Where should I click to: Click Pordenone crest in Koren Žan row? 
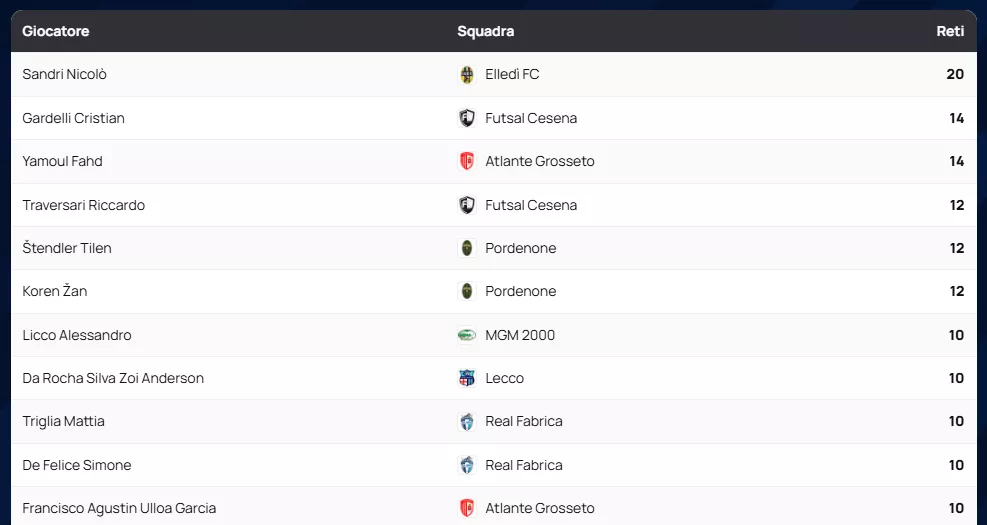[x=466, y=291]
